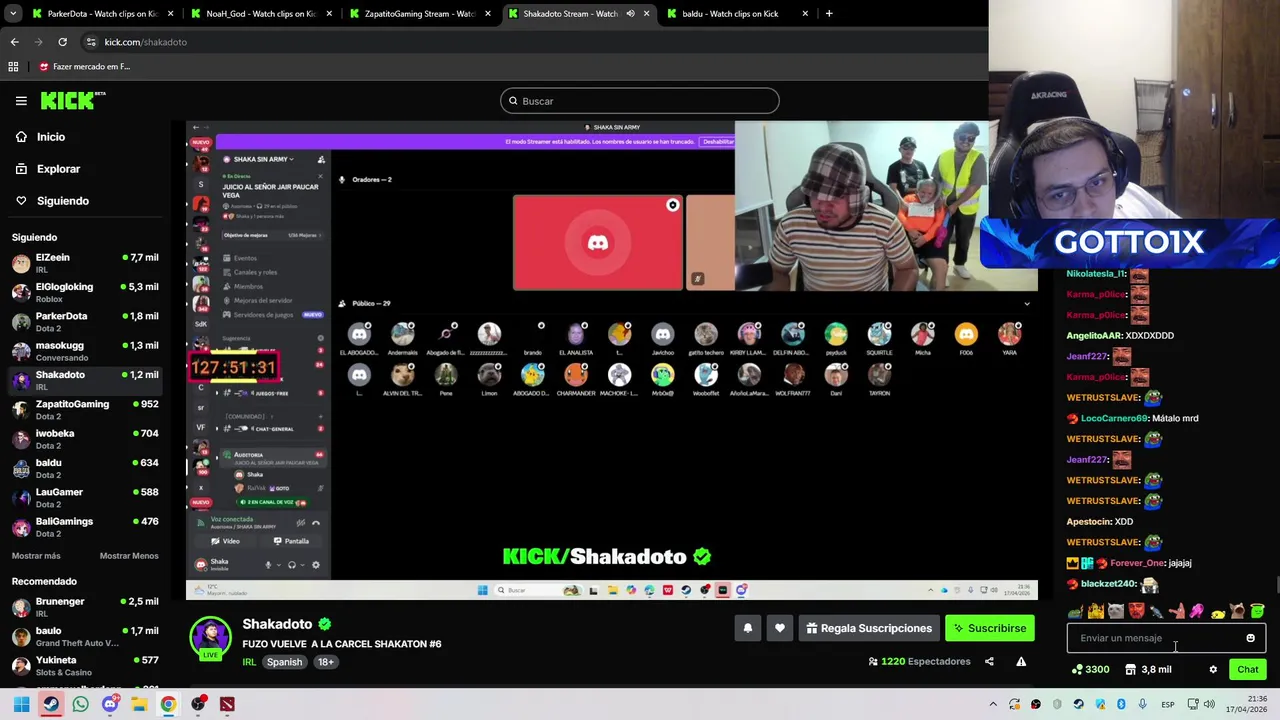This screenshot has height=720, width=1280.
Task: Open Discord from the taskbar
Action: coord(110,704)
